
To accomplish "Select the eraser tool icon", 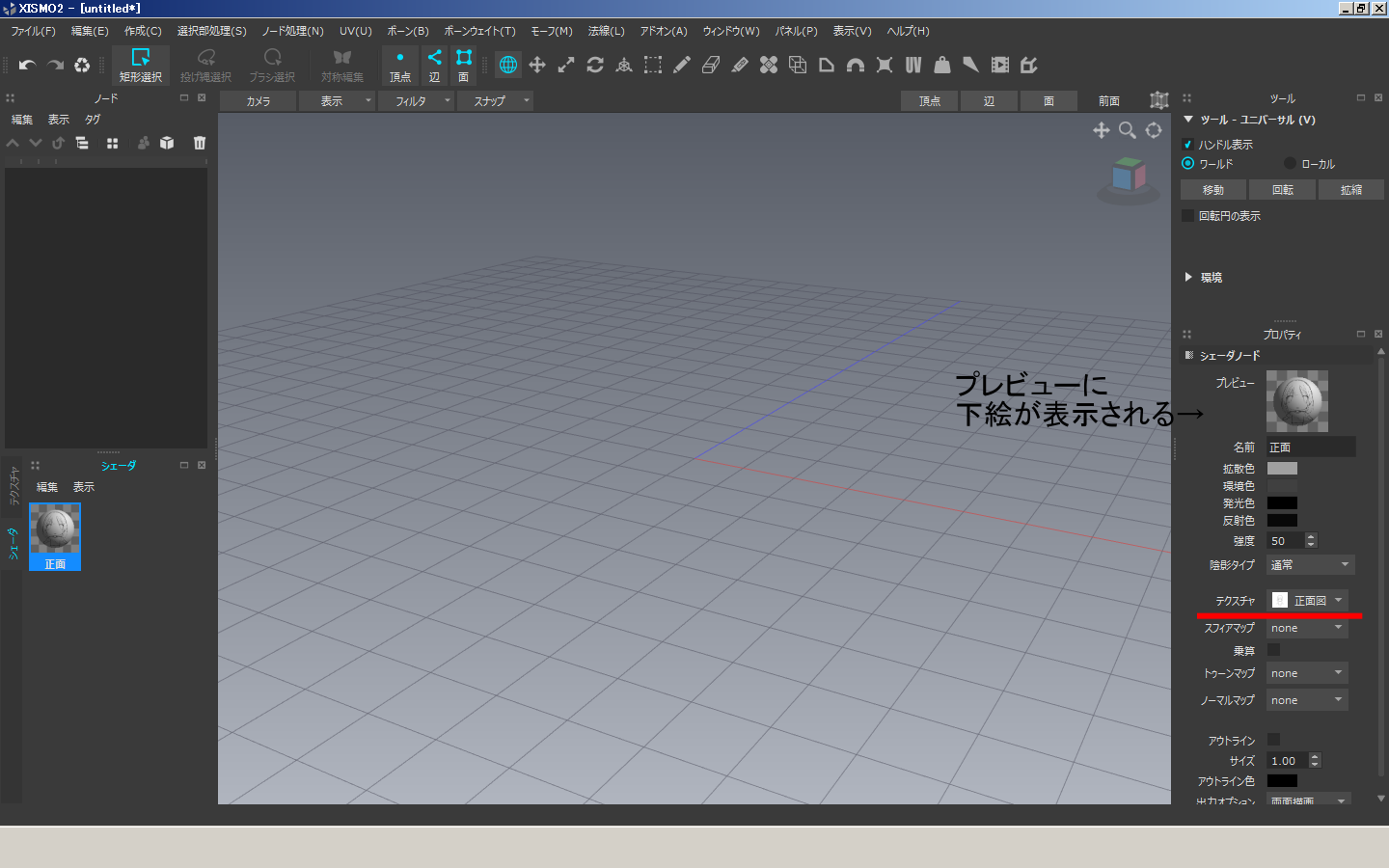I will 711,65.
